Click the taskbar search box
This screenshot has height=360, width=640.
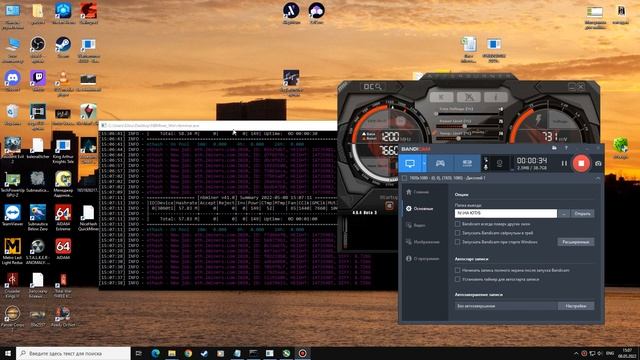point(73,353)
